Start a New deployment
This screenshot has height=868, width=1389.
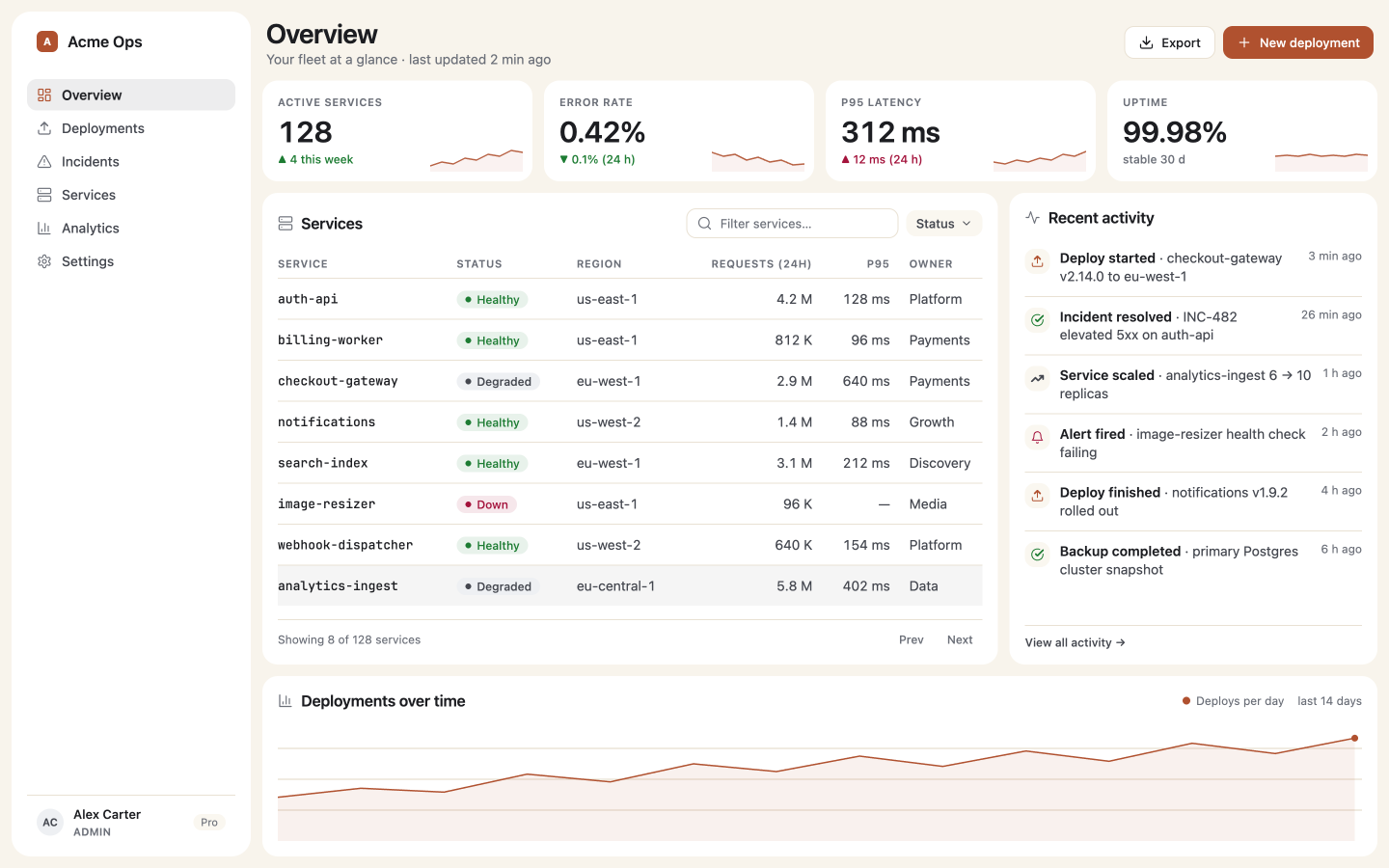tap(1298, 42)
